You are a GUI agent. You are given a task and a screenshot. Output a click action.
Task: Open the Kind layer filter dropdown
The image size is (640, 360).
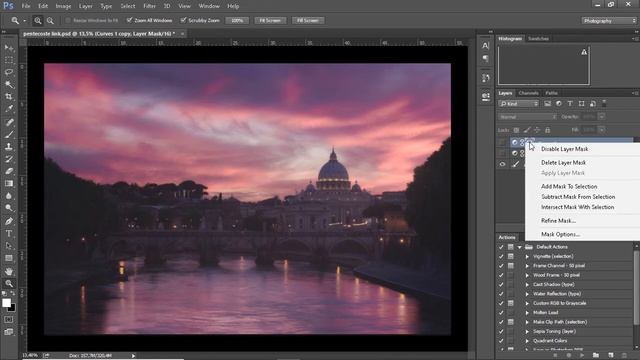point(519,104)
